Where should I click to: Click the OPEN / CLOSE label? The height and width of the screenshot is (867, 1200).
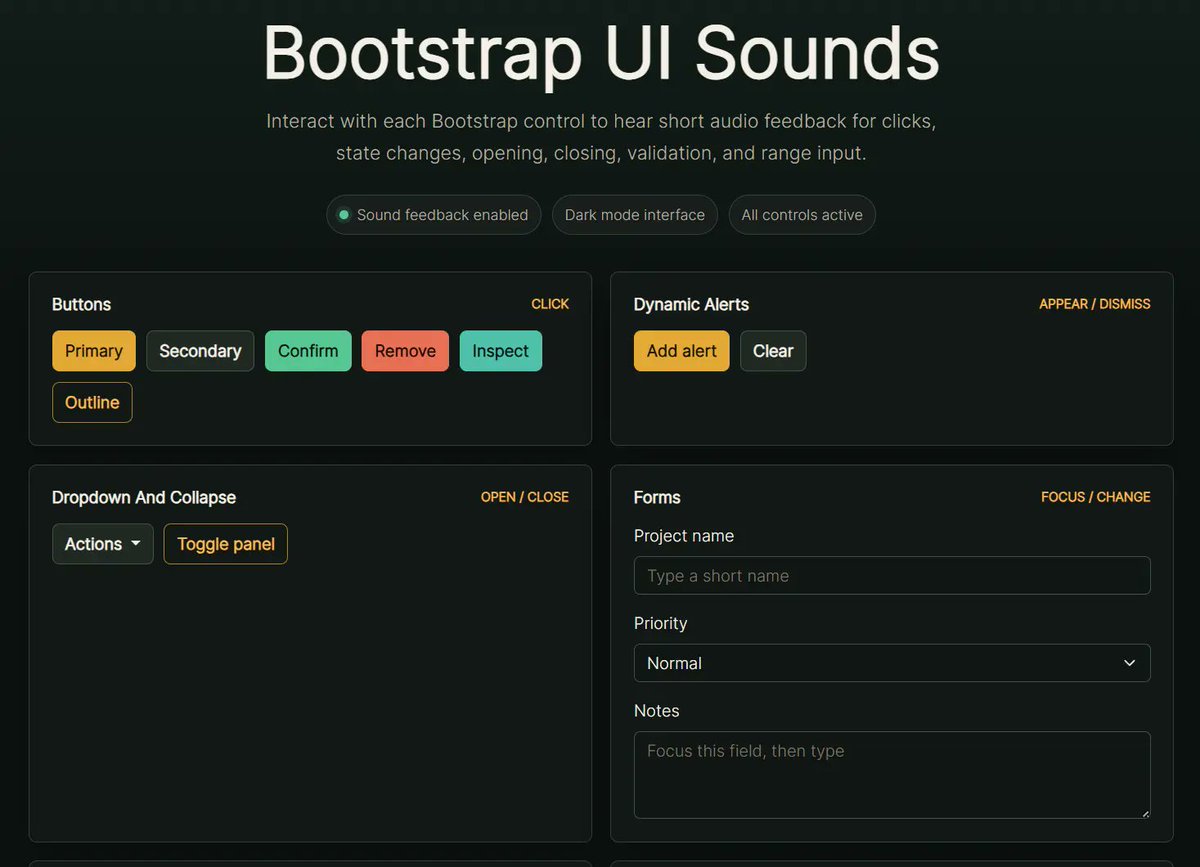coord(525,497)
